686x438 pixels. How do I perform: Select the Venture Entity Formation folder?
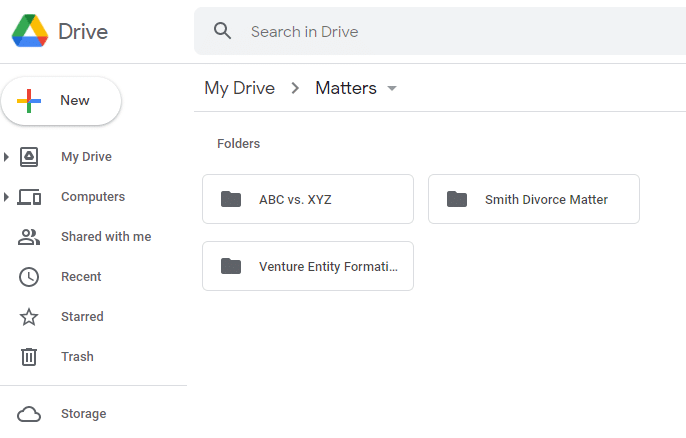coord(308,266)
